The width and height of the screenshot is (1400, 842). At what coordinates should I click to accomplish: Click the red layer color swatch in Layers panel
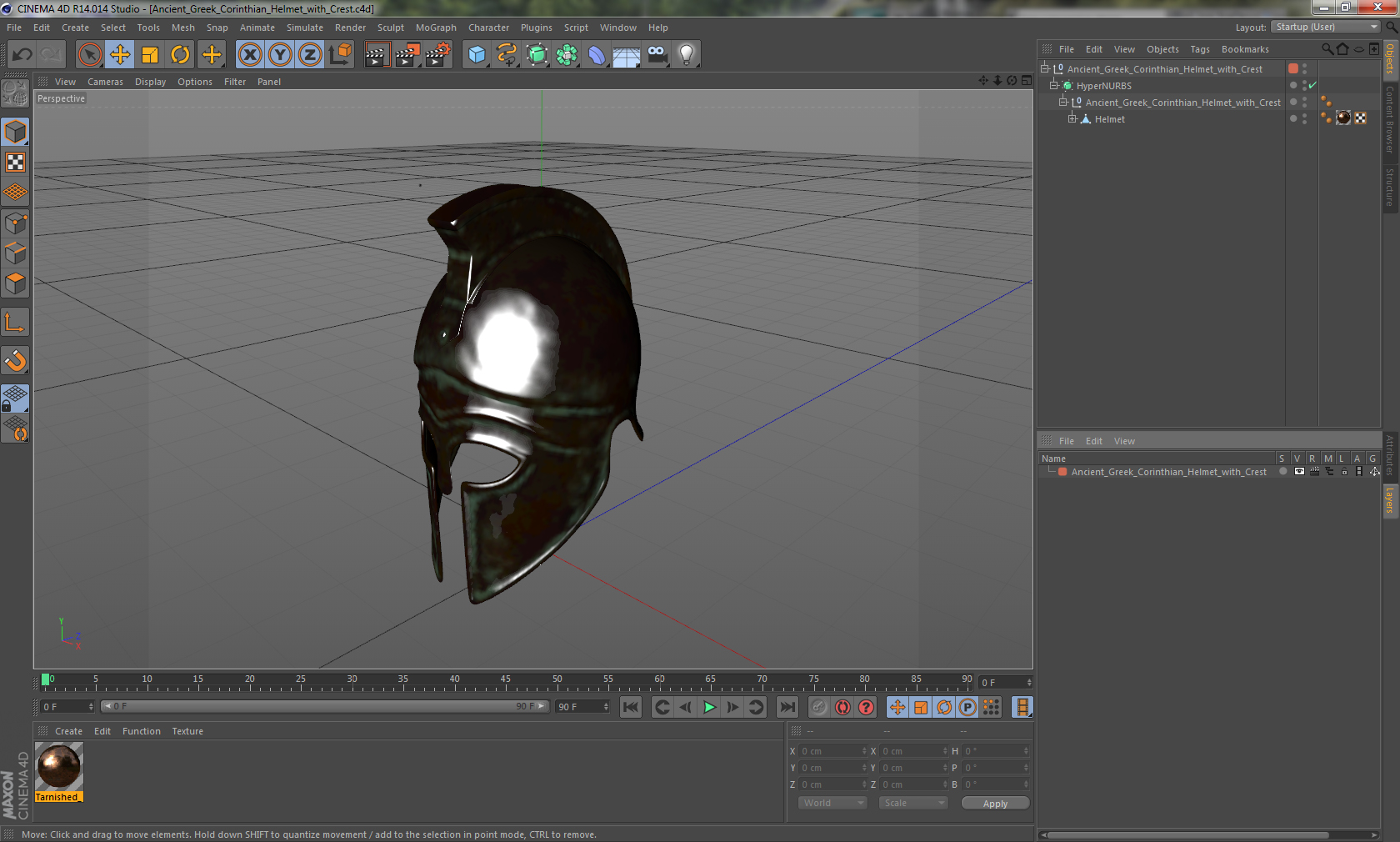coord(1062,472)
